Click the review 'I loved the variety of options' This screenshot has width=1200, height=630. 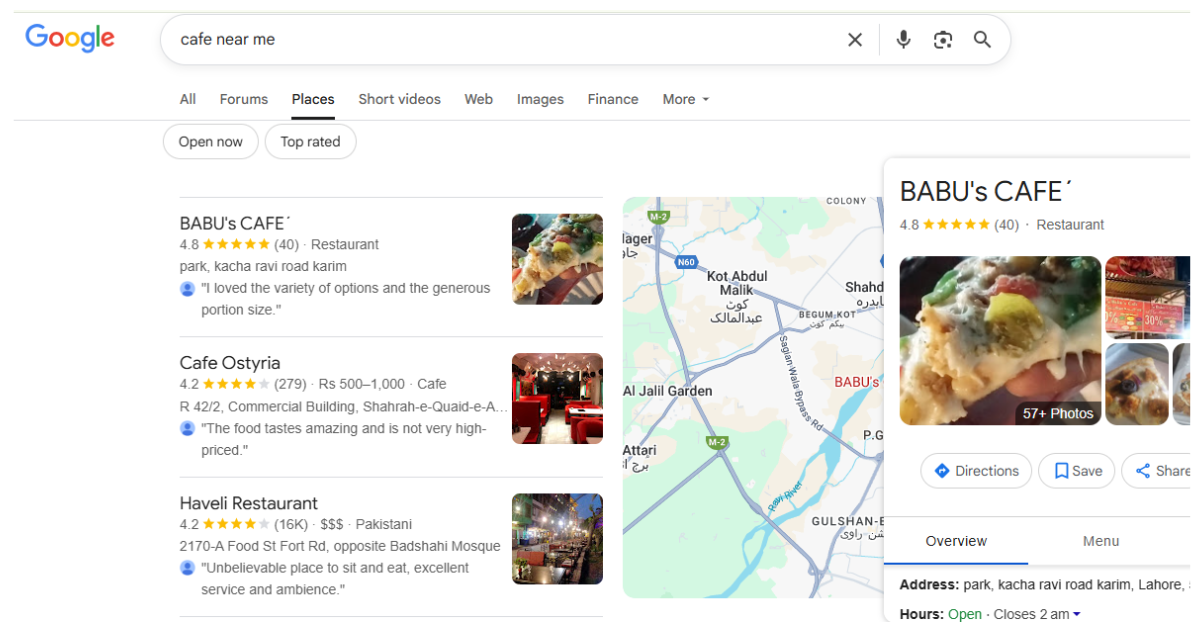(346, 299)
